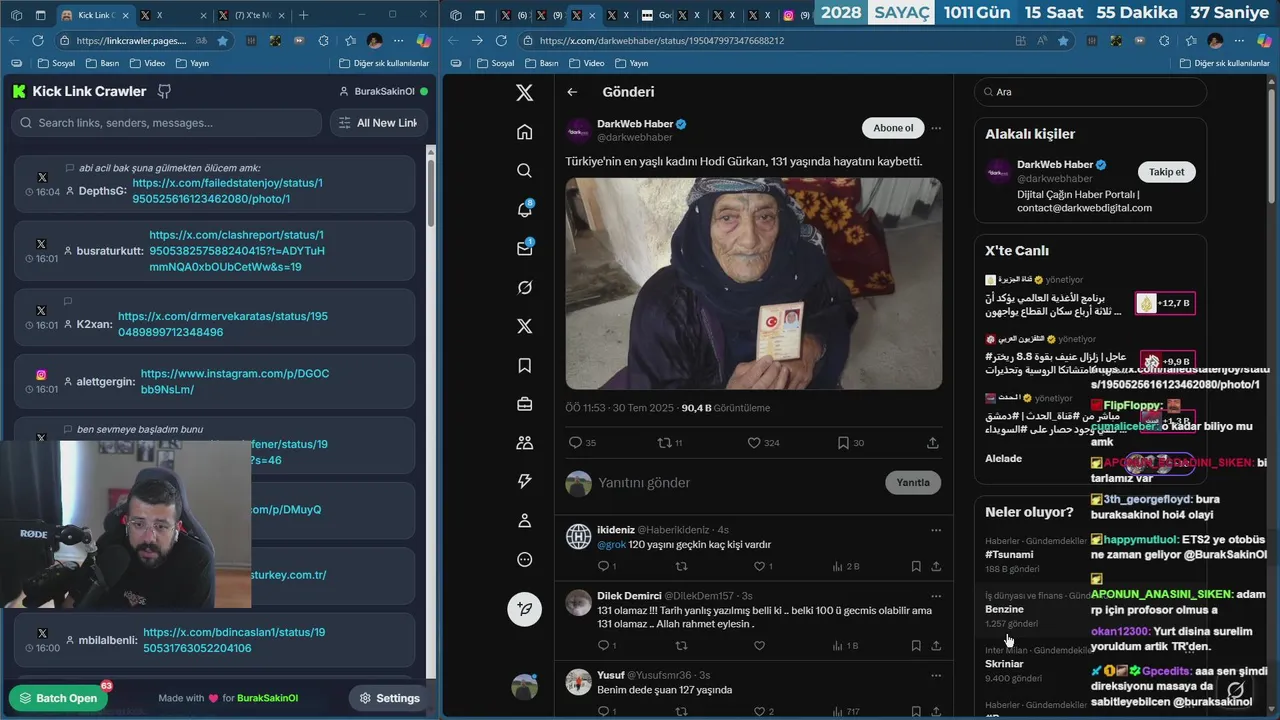
Task: Open more menu on ikideniz reply
Action: click(936, 530)
